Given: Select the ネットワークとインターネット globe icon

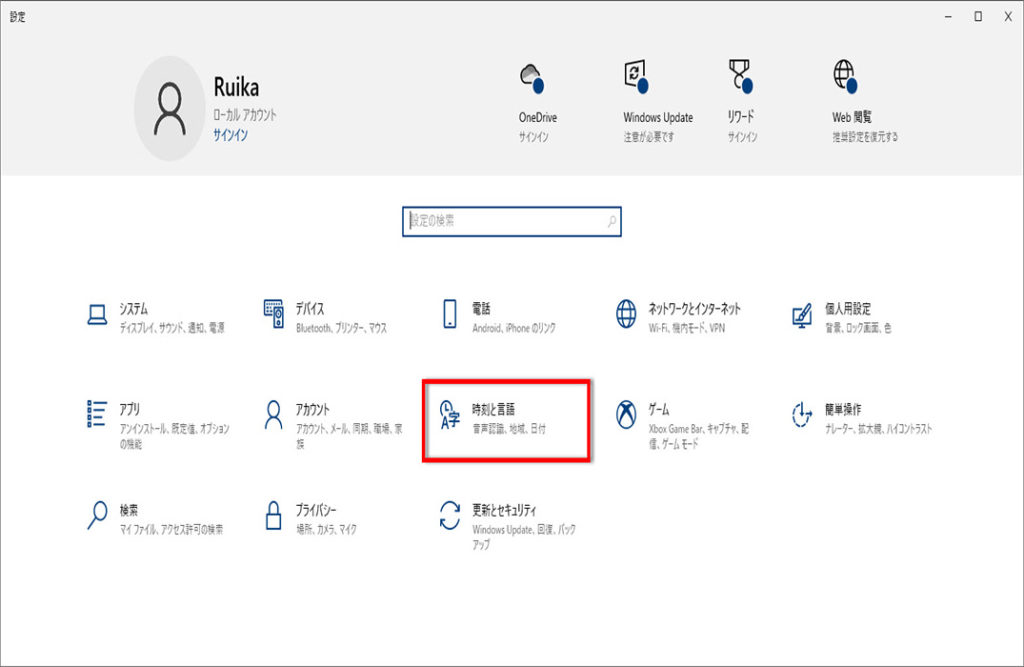Looking at the screenshot, I should (626, 315).
